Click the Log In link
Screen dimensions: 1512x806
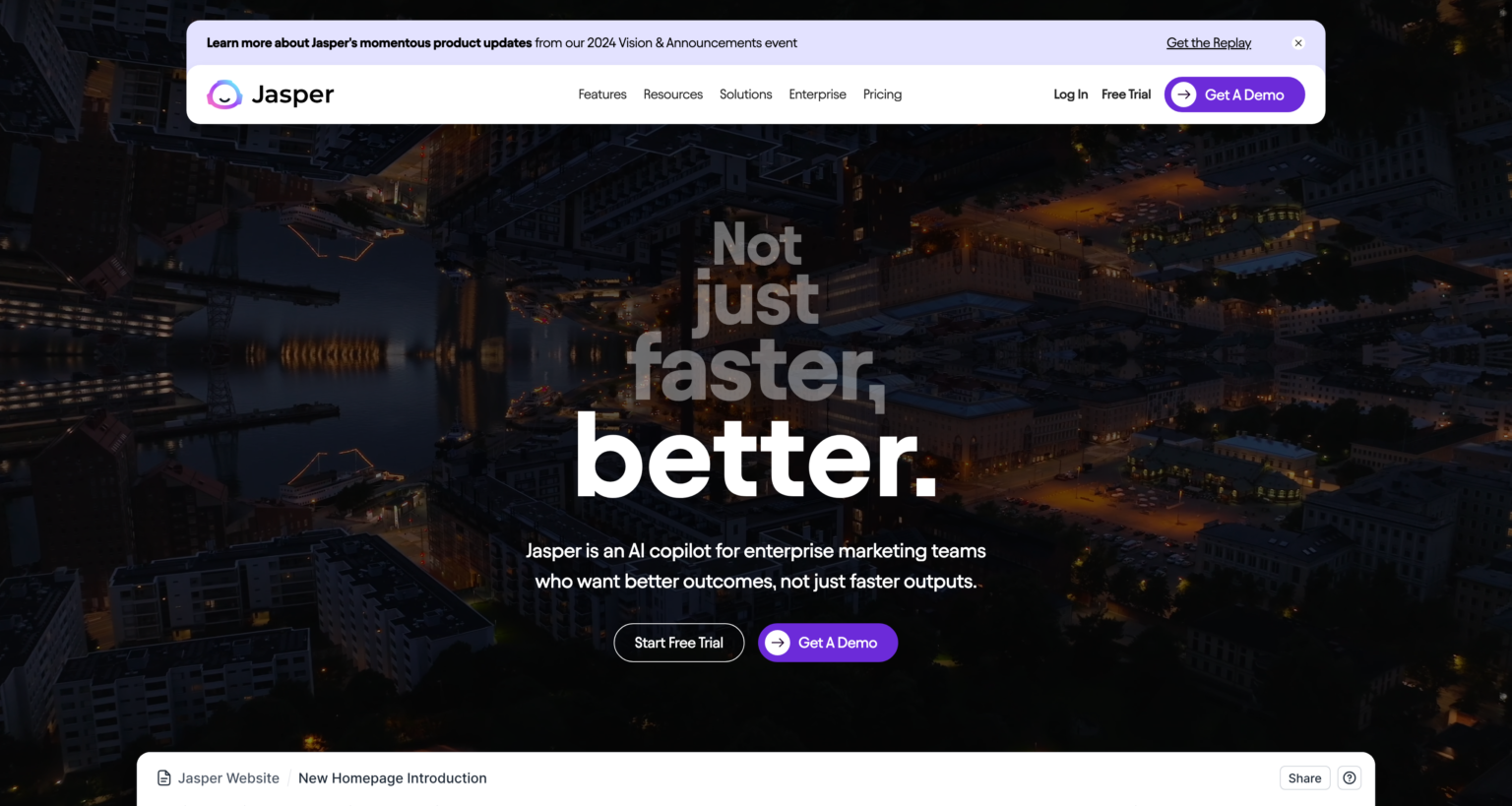point(1070,94)
